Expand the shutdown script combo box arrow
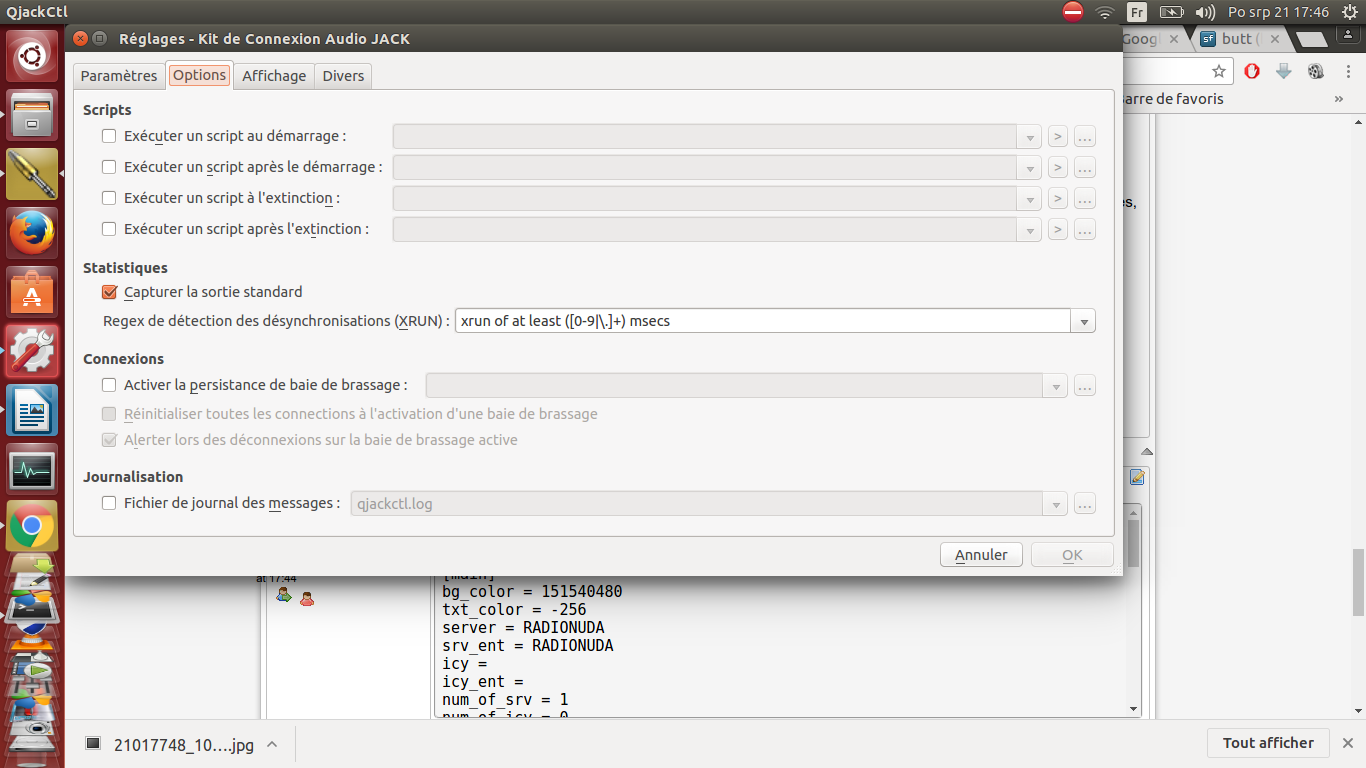The height and width of the screenshot is (768, 1366). (1030, 199)
